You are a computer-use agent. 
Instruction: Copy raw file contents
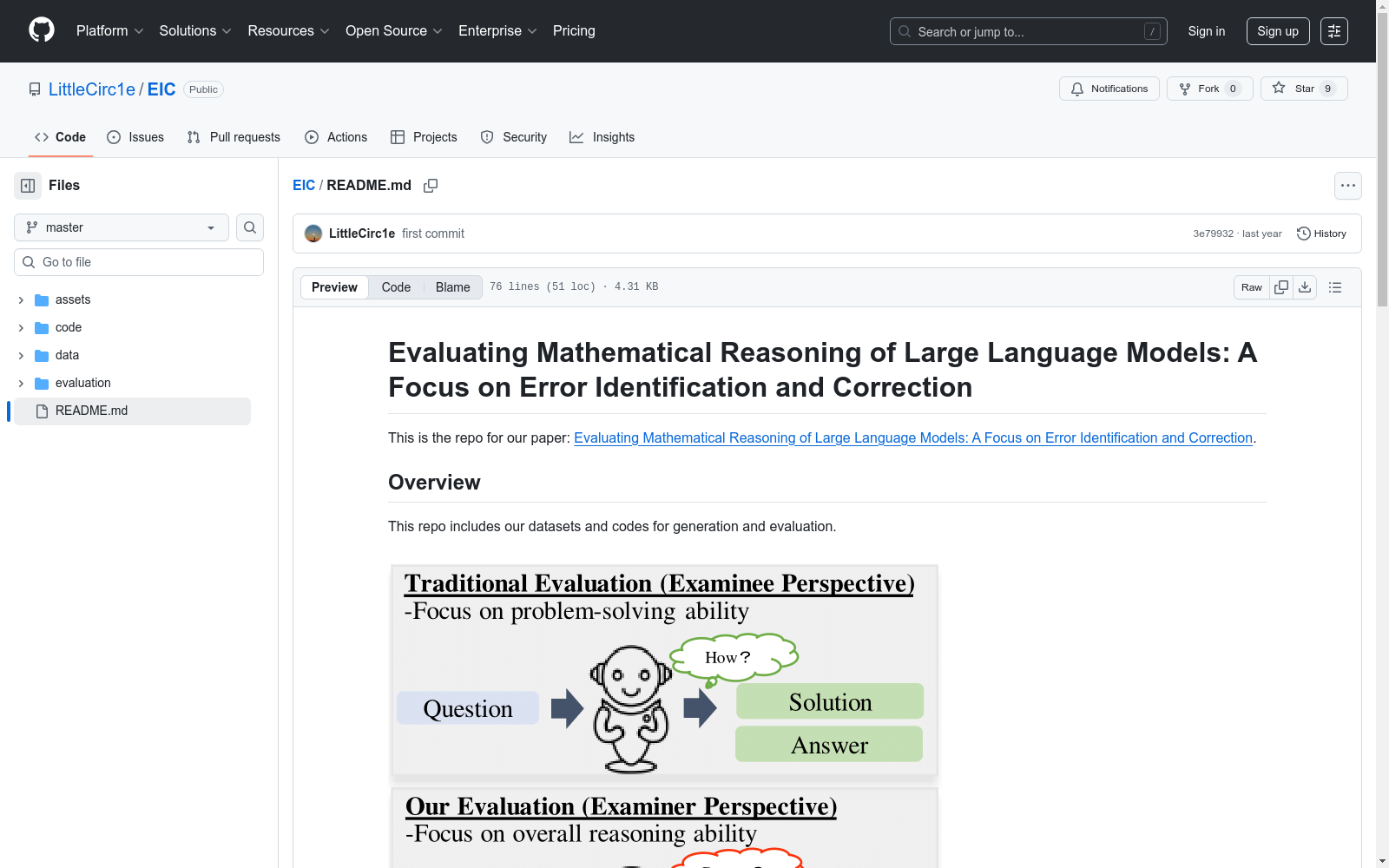(x=1281, y=287)
